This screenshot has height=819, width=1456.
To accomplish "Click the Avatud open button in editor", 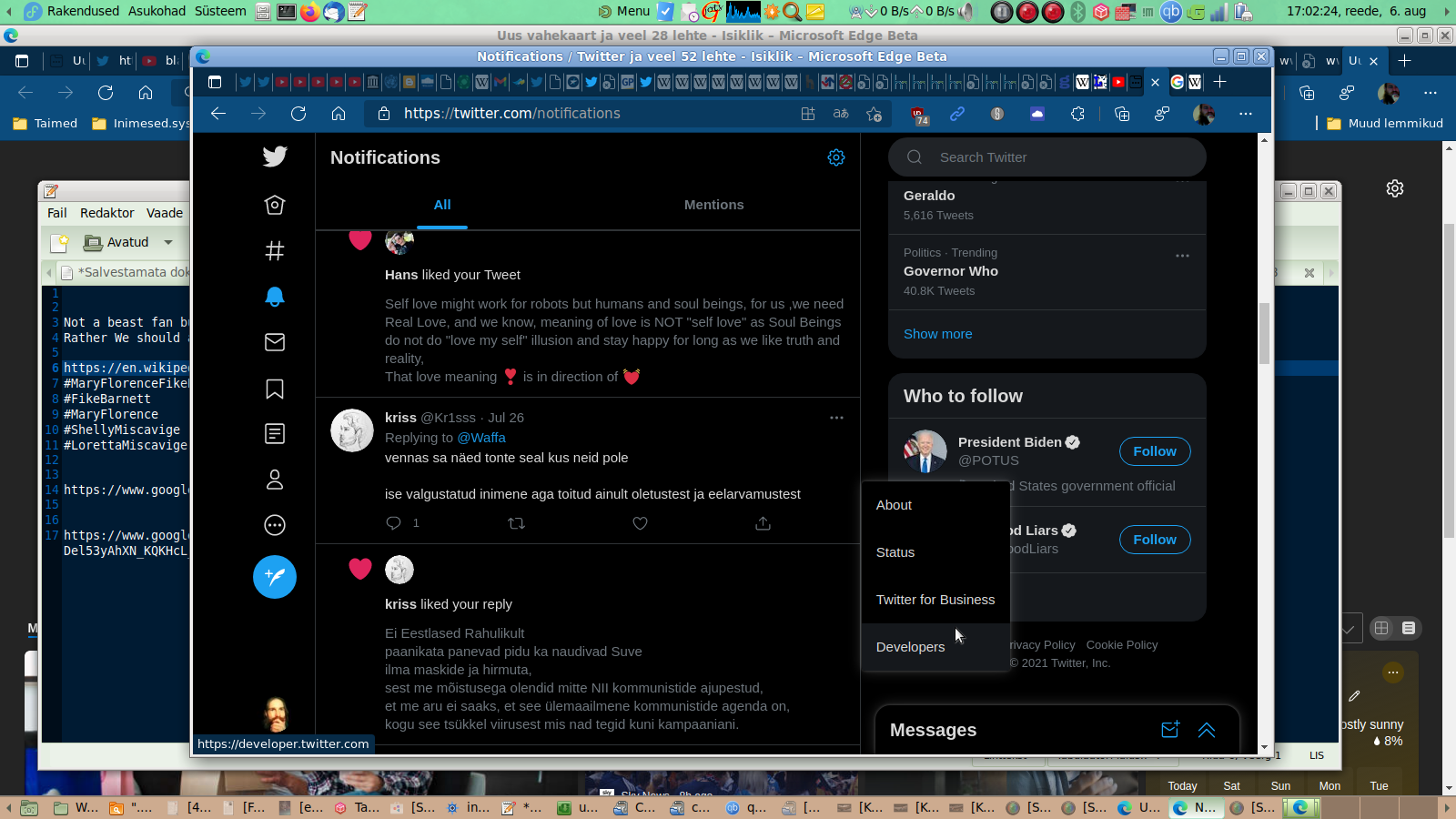I will (116, 242).
